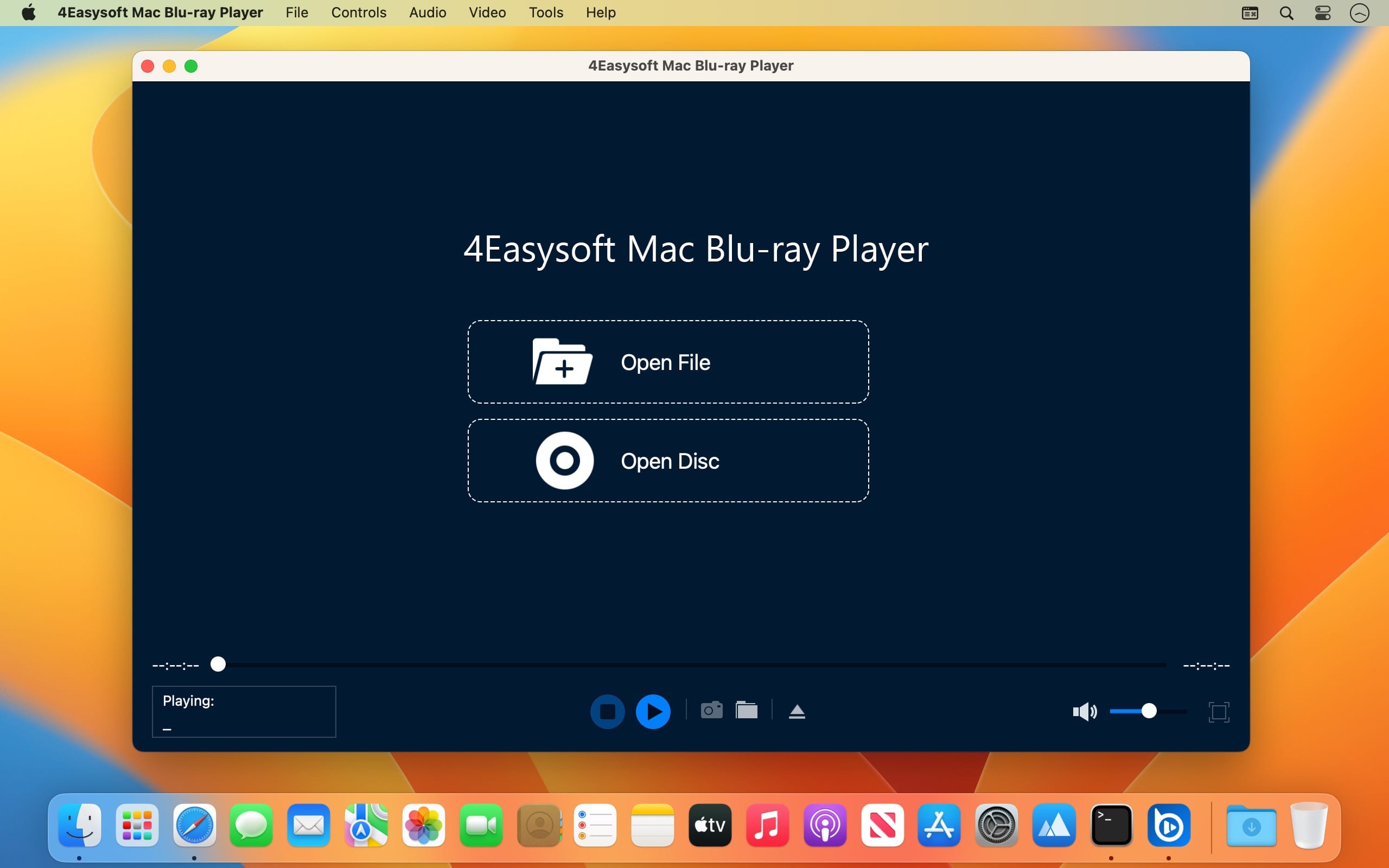
Task: Mute audio via the speaker icon
Action: [1084, 712]
